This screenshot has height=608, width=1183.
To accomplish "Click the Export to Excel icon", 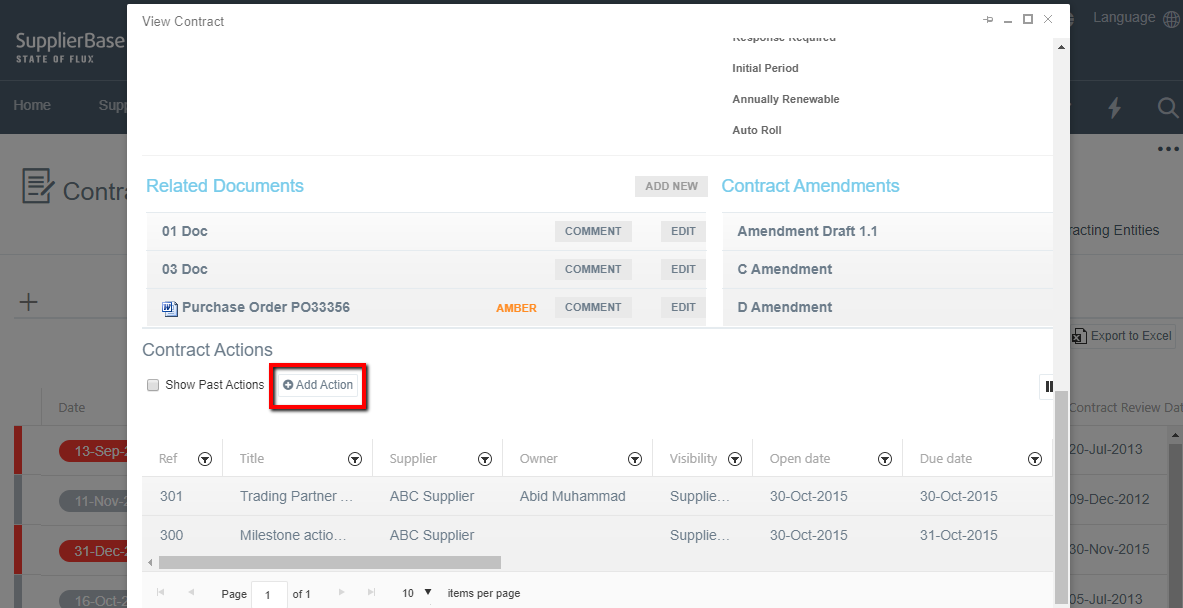I will pos(1079,336).
